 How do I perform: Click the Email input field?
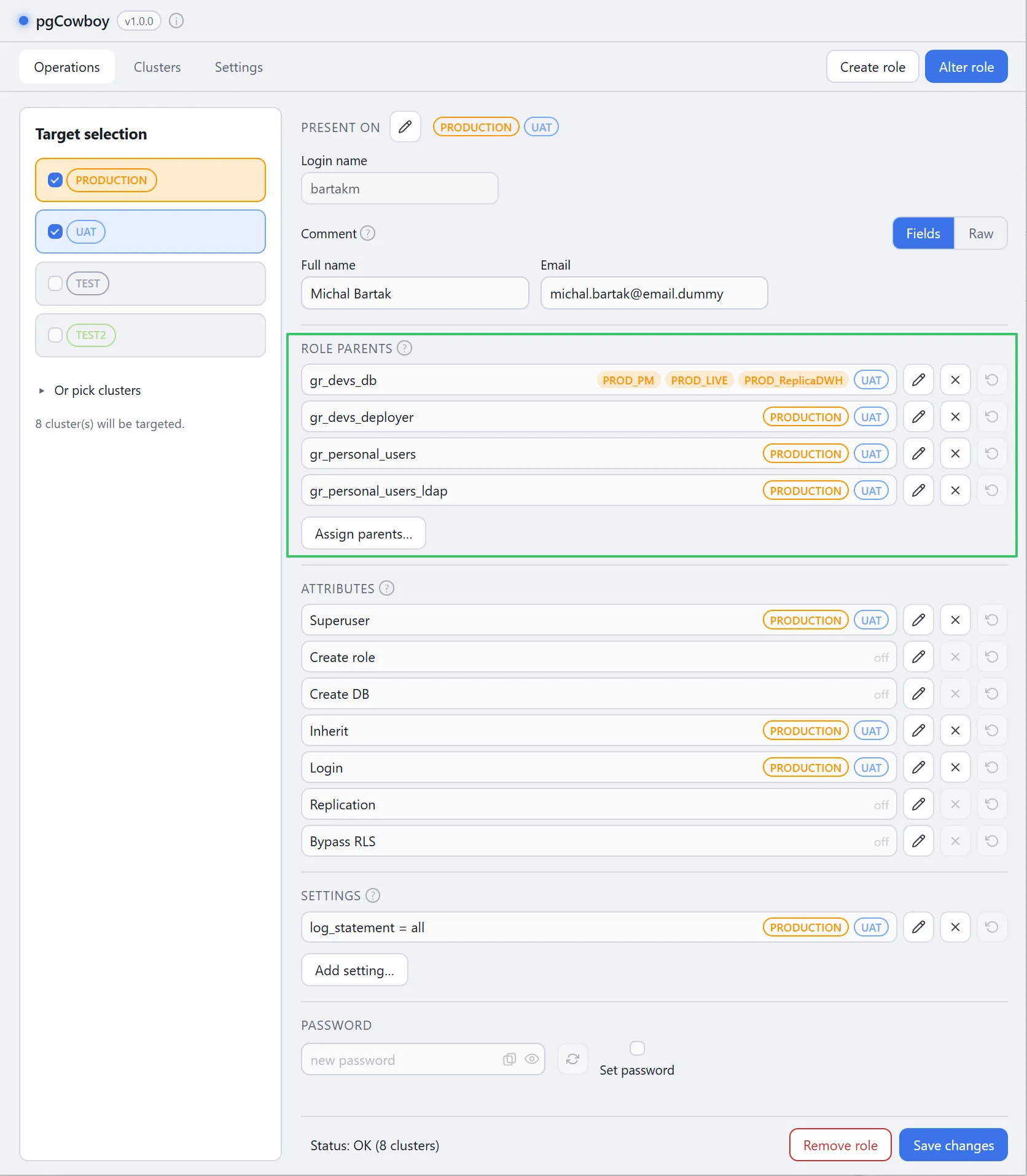pos(654,294)
